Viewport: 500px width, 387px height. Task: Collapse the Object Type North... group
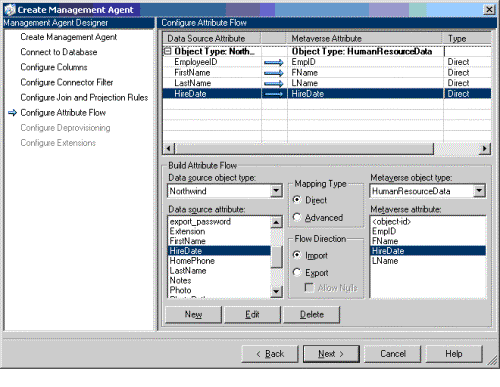[x=168, y=51]
